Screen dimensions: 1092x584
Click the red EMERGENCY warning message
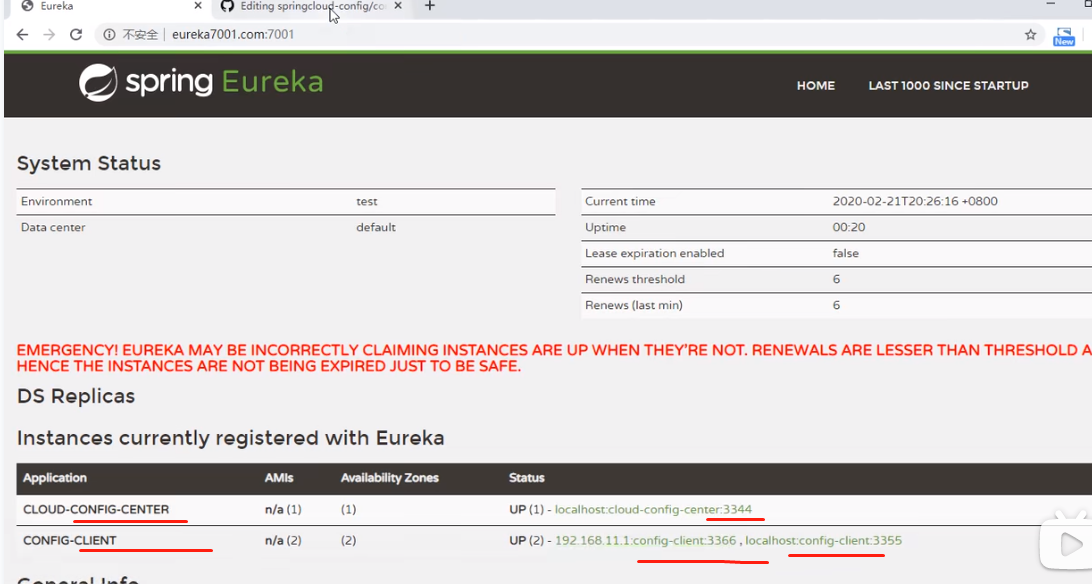(554, 358)
